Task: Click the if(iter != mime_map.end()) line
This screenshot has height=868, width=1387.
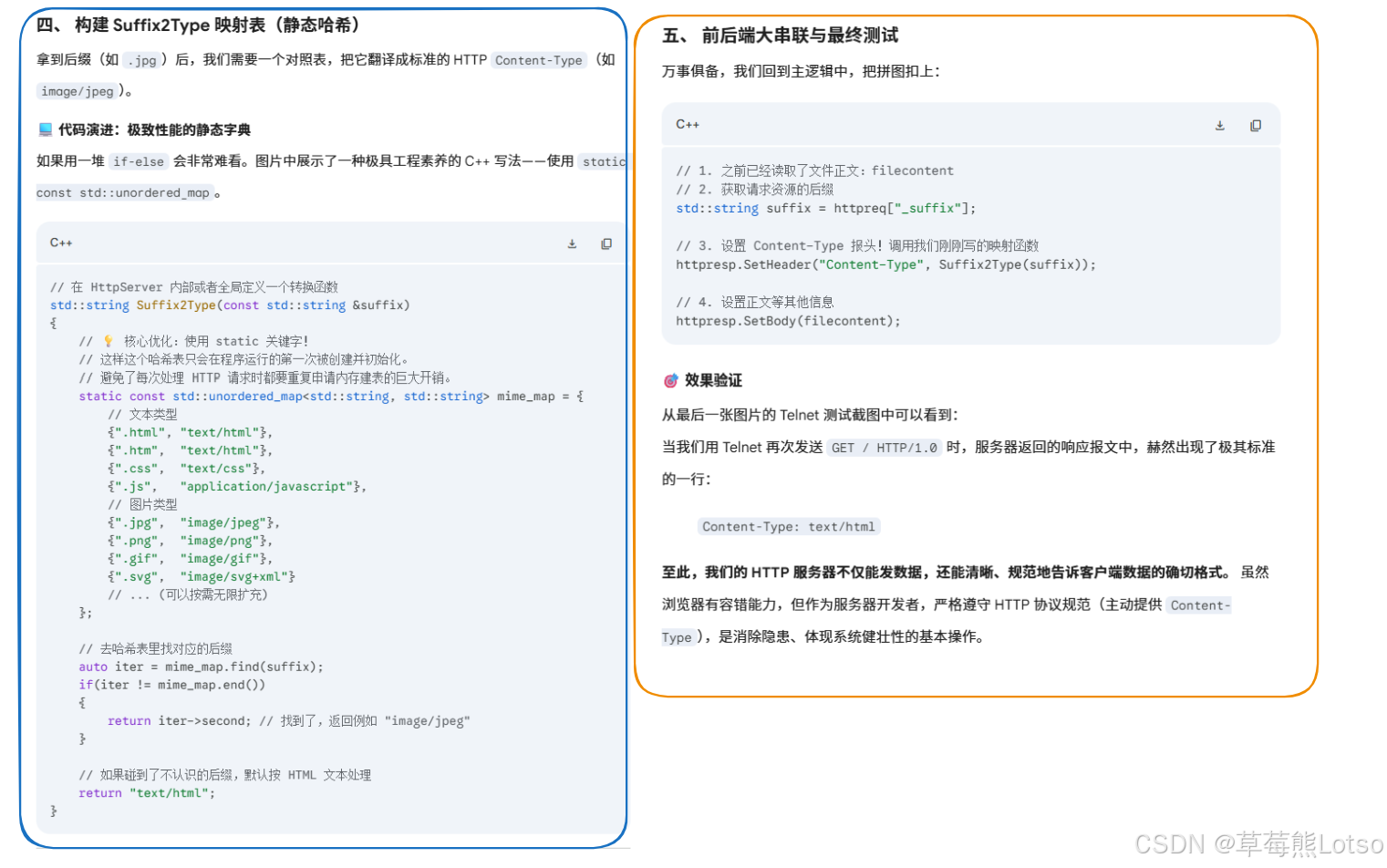Action: (171, 685)
